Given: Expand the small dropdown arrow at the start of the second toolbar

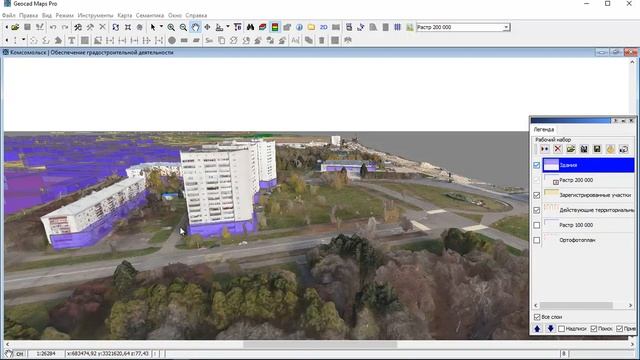Looking at the screenshot, I should (x=23, y=40).
